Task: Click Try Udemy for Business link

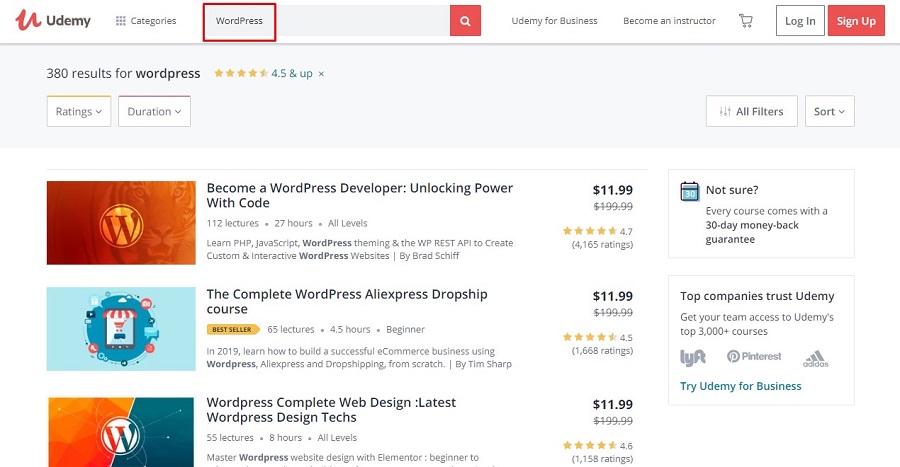Action: click(740, 386)
